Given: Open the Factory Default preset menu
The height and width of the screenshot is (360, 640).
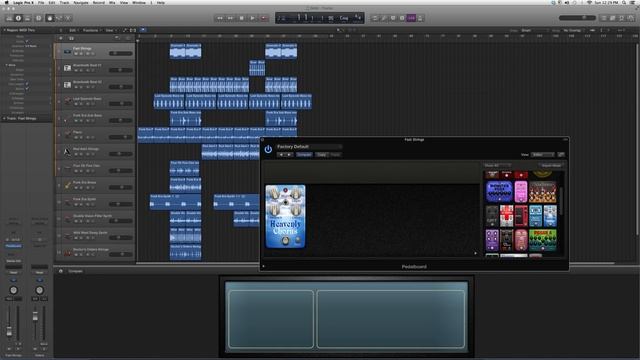Looking at the screenshot, I should click(309, 147).
